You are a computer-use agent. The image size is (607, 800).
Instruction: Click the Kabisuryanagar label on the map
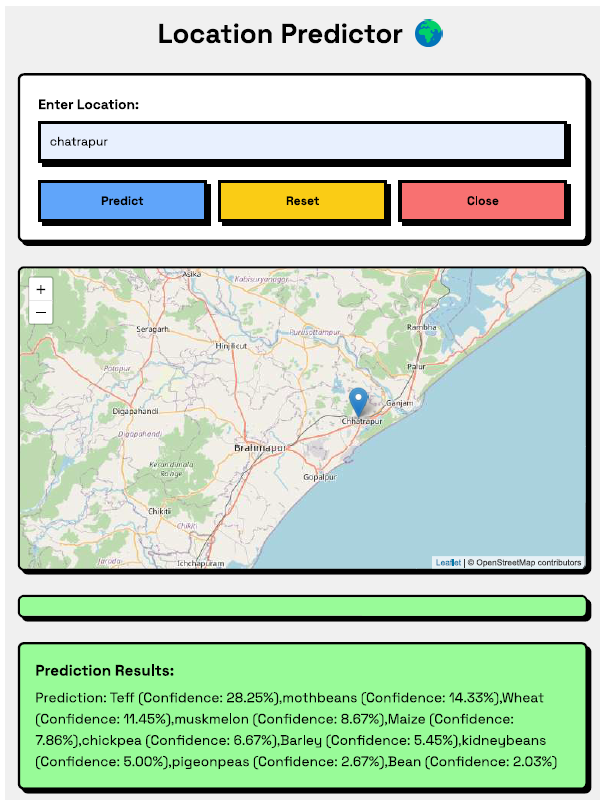261,279
